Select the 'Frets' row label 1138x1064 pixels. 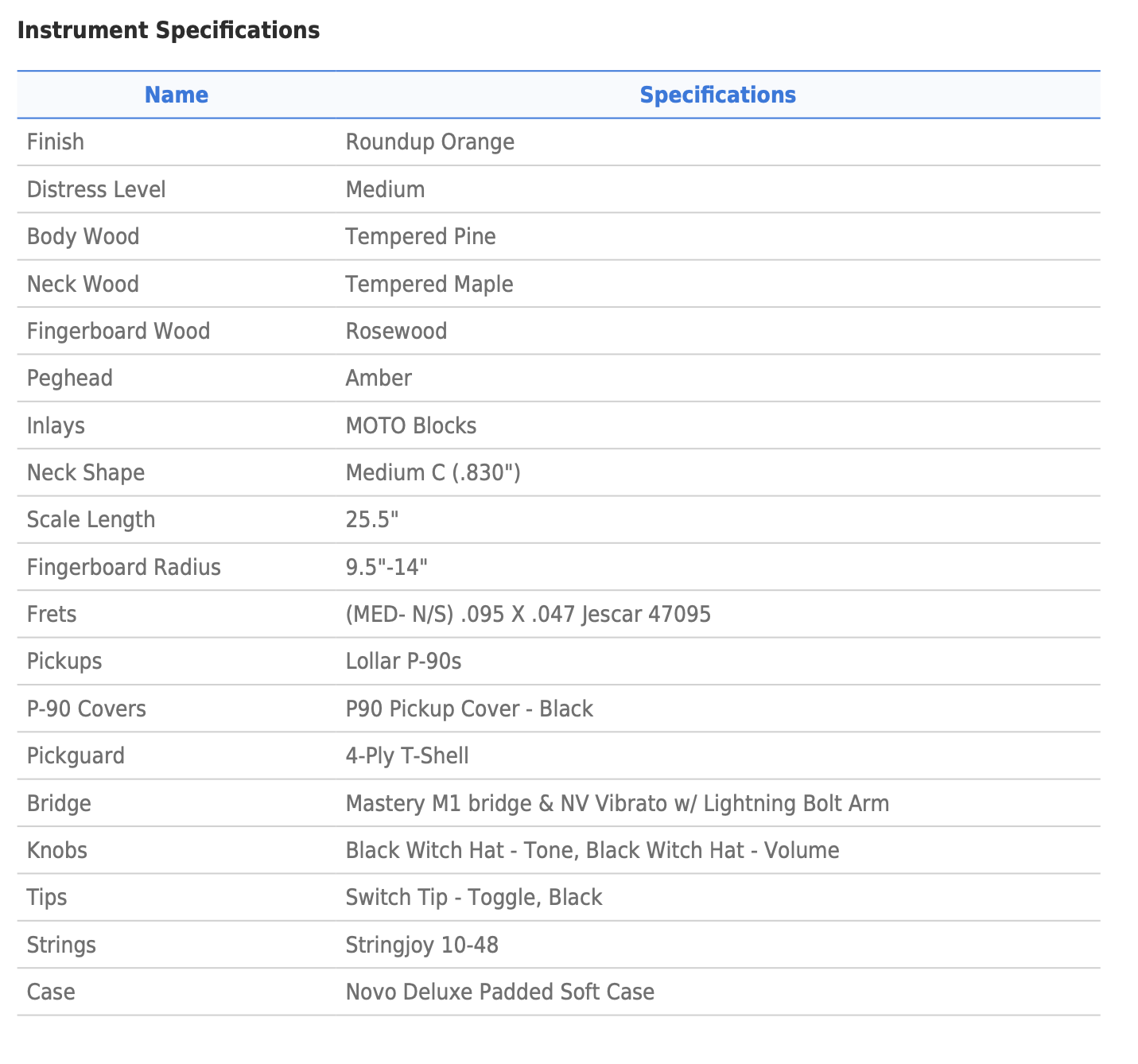click(52, 614)
